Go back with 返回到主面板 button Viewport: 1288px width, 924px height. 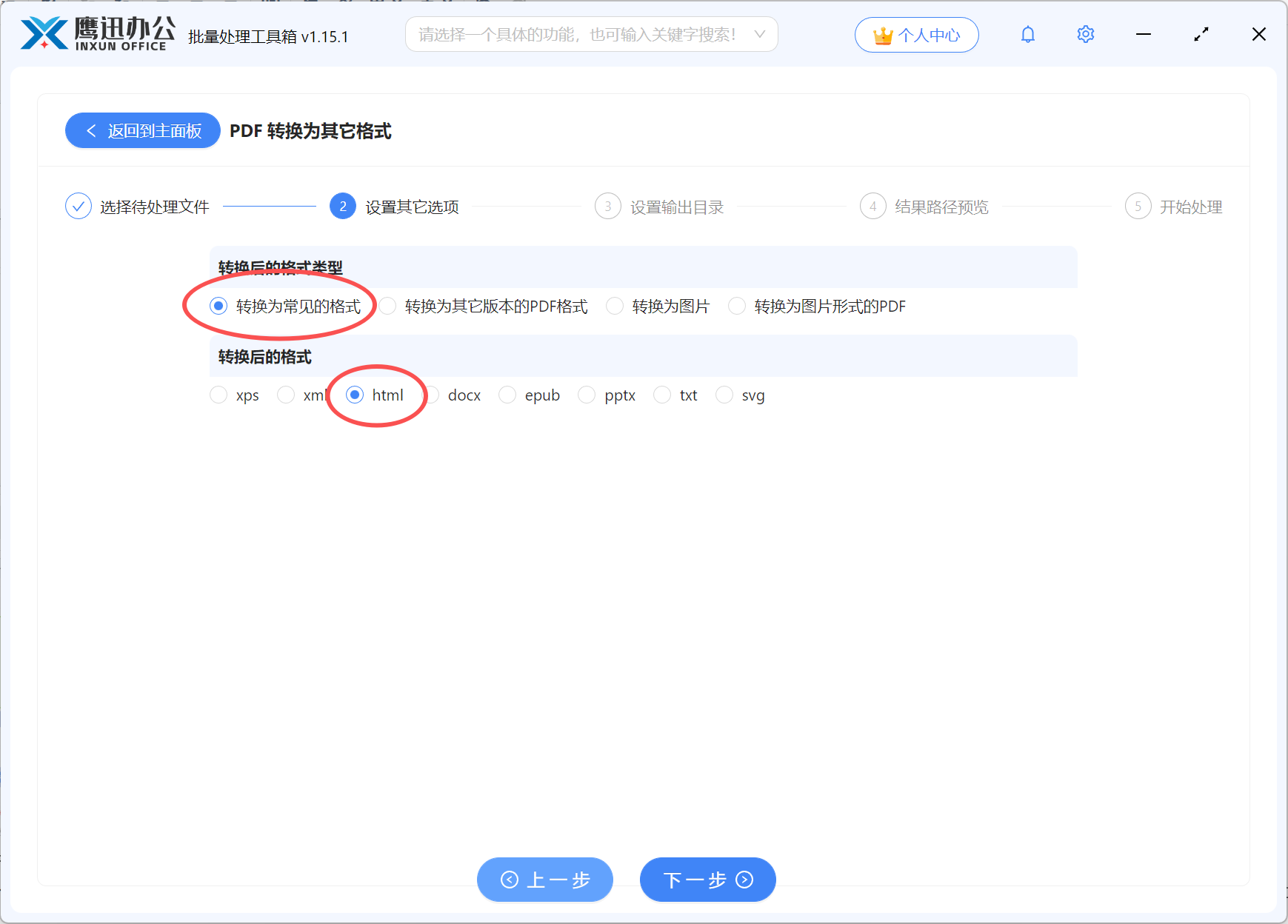pos(143,130)
